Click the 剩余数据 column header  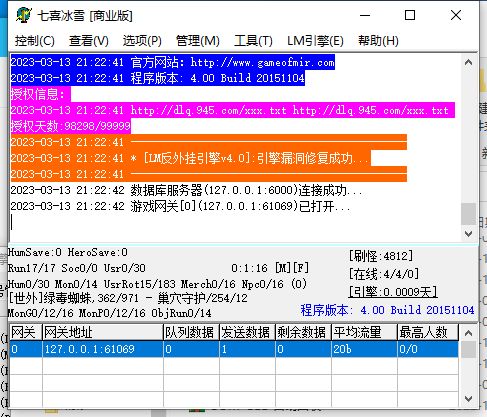pyautogui.click(x=303, y=332)
